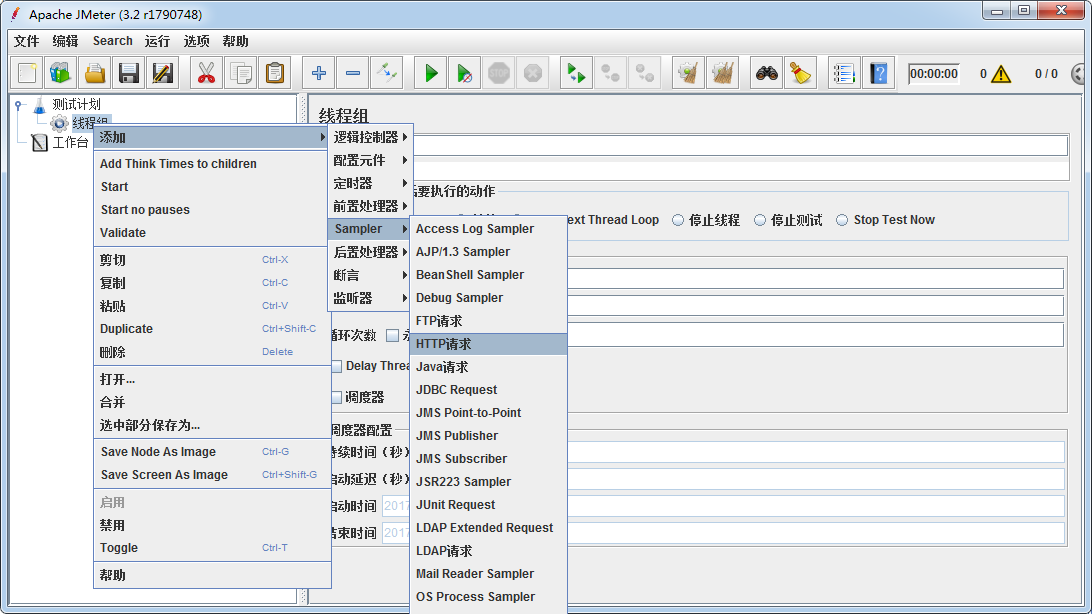Click the Cut scissors icon

206,73
